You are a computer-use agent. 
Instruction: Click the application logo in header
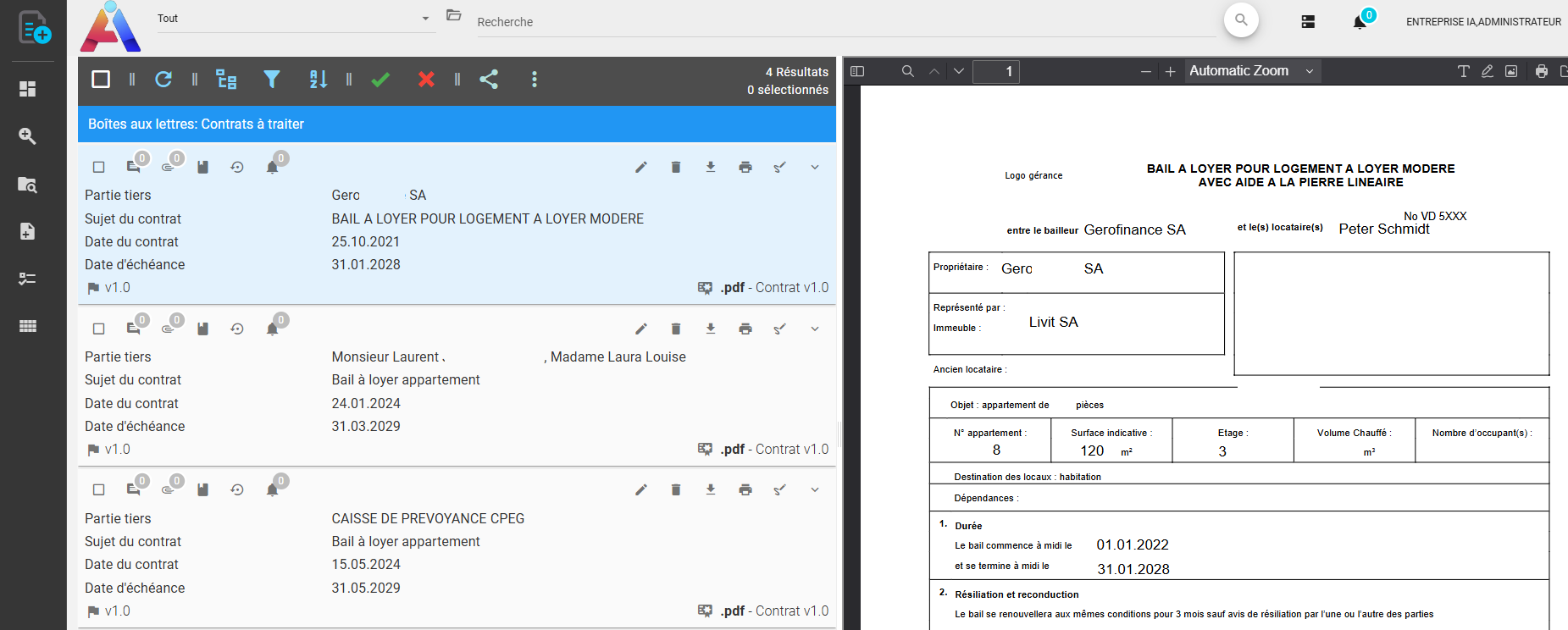(110, 26)
